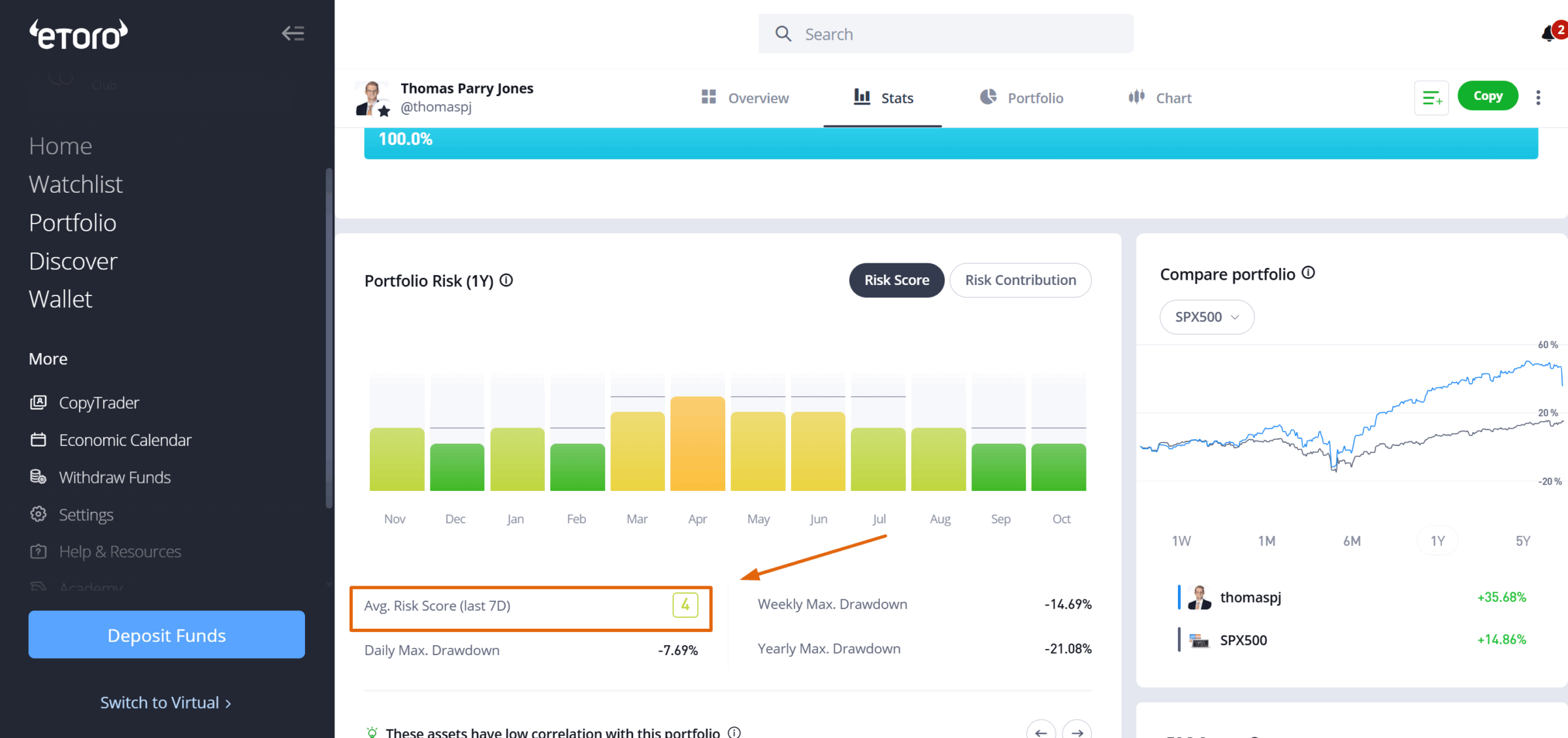Expand the SPX500 comparison dropdown
The height and width of the screenshot is (738, 1568).
coord(1206,317)
